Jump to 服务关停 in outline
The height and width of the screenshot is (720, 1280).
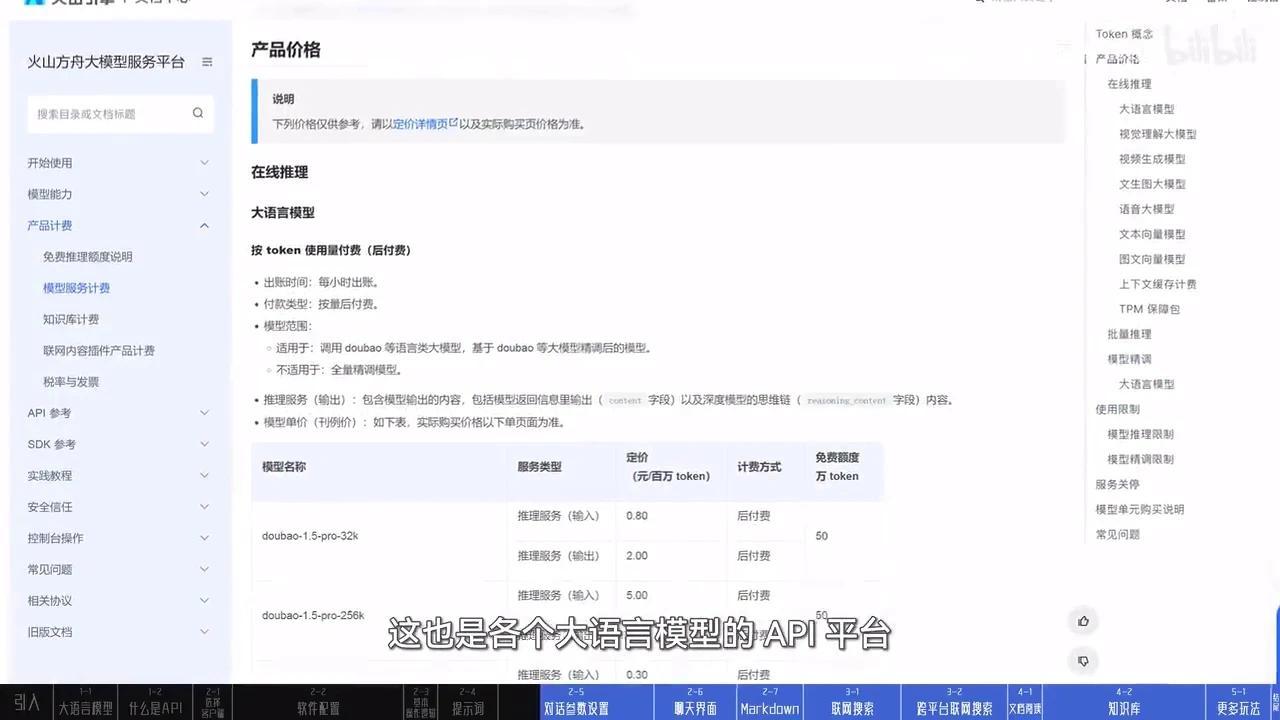pyautogui.click(x=1117, y=484)
